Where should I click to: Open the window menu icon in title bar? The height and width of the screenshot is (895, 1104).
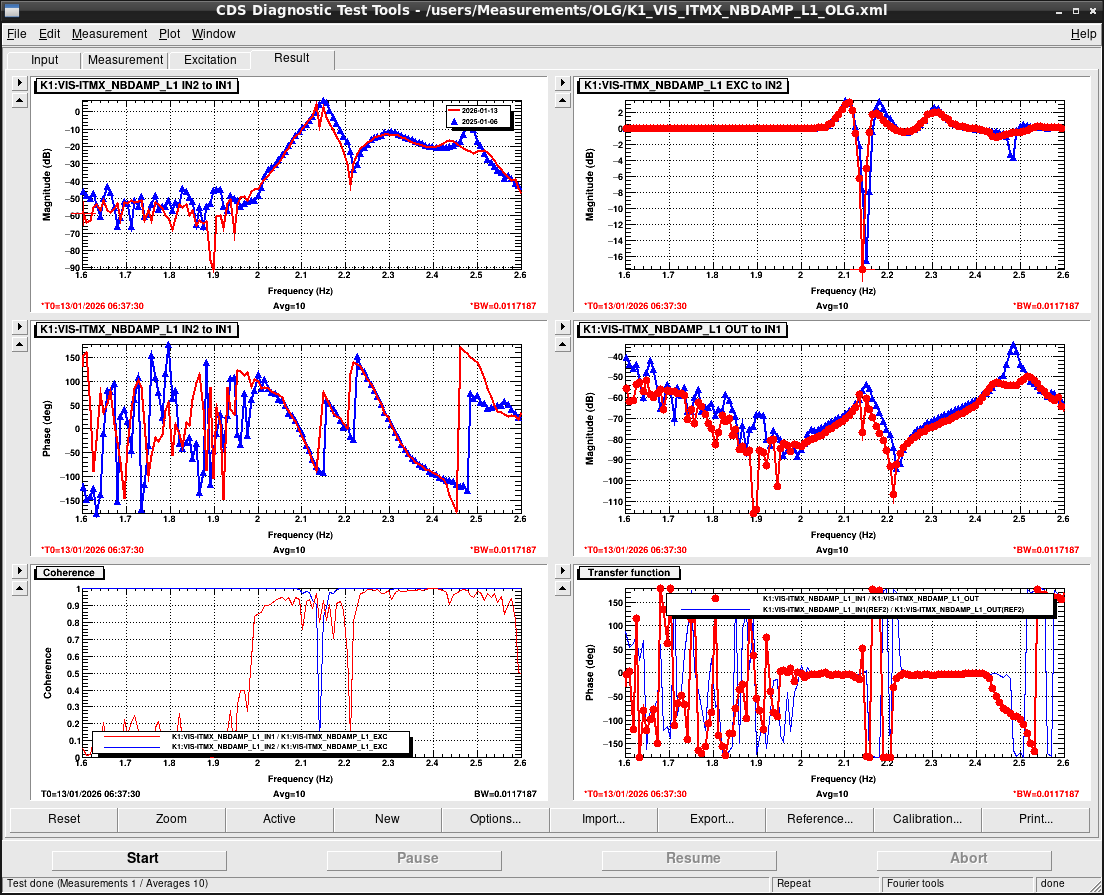12,10
